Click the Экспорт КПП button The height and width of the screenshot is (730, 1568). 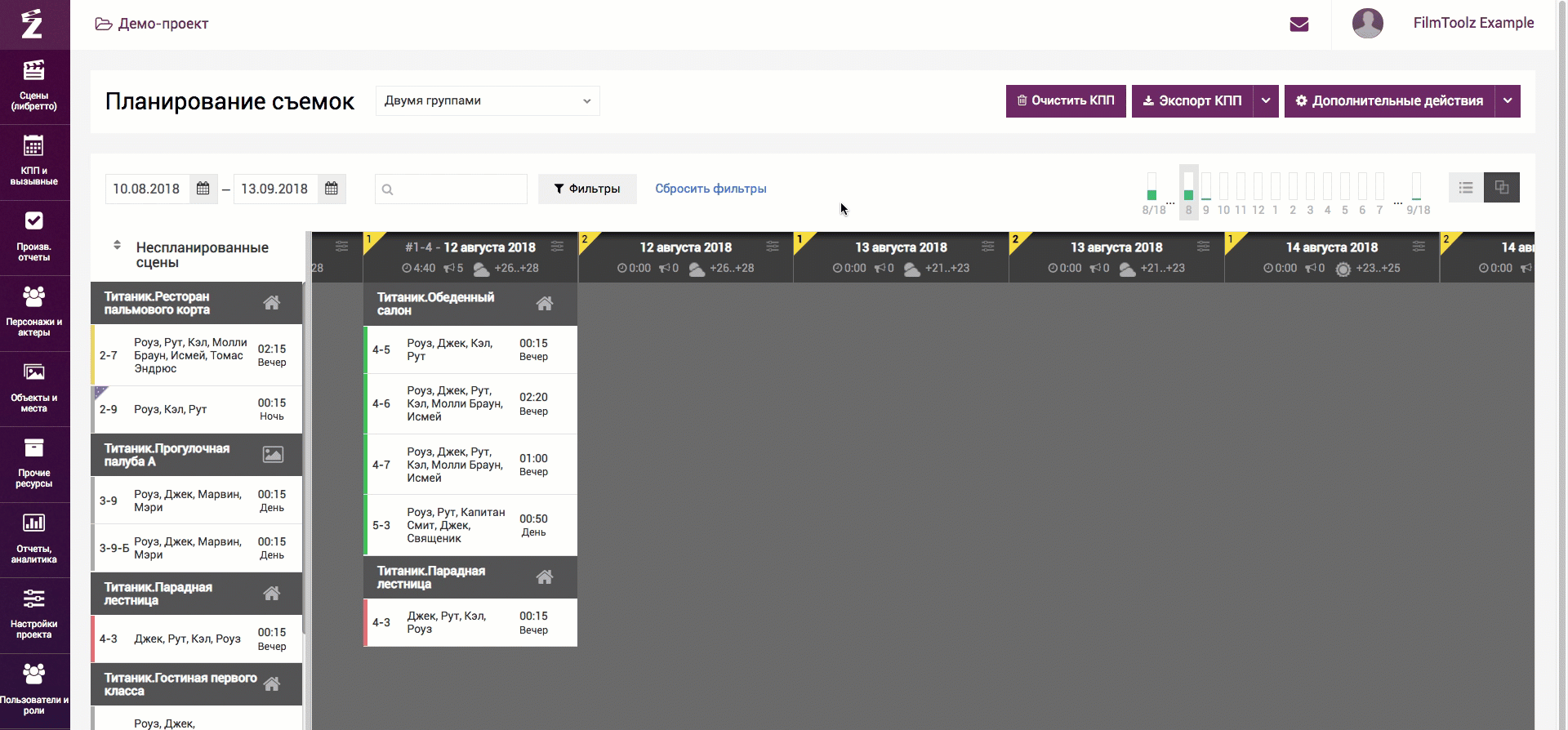pos(1192,101)
